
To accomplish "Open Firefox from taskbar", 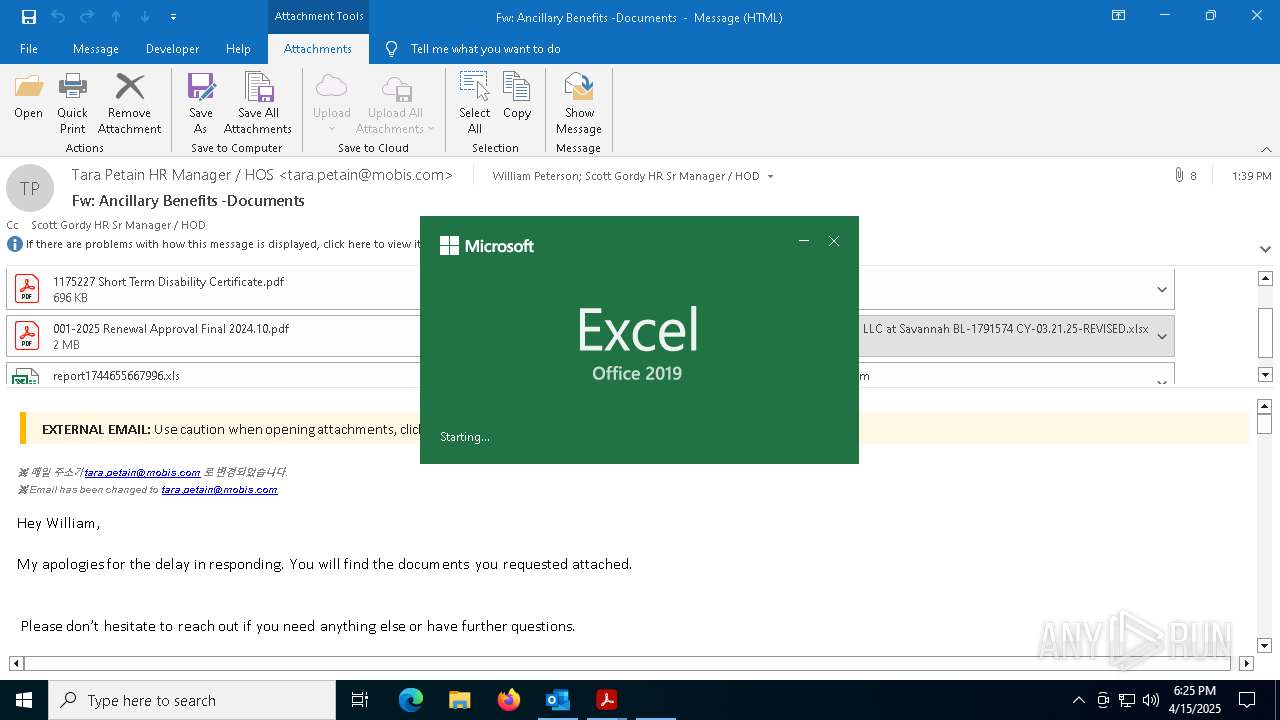I will 509,700.
